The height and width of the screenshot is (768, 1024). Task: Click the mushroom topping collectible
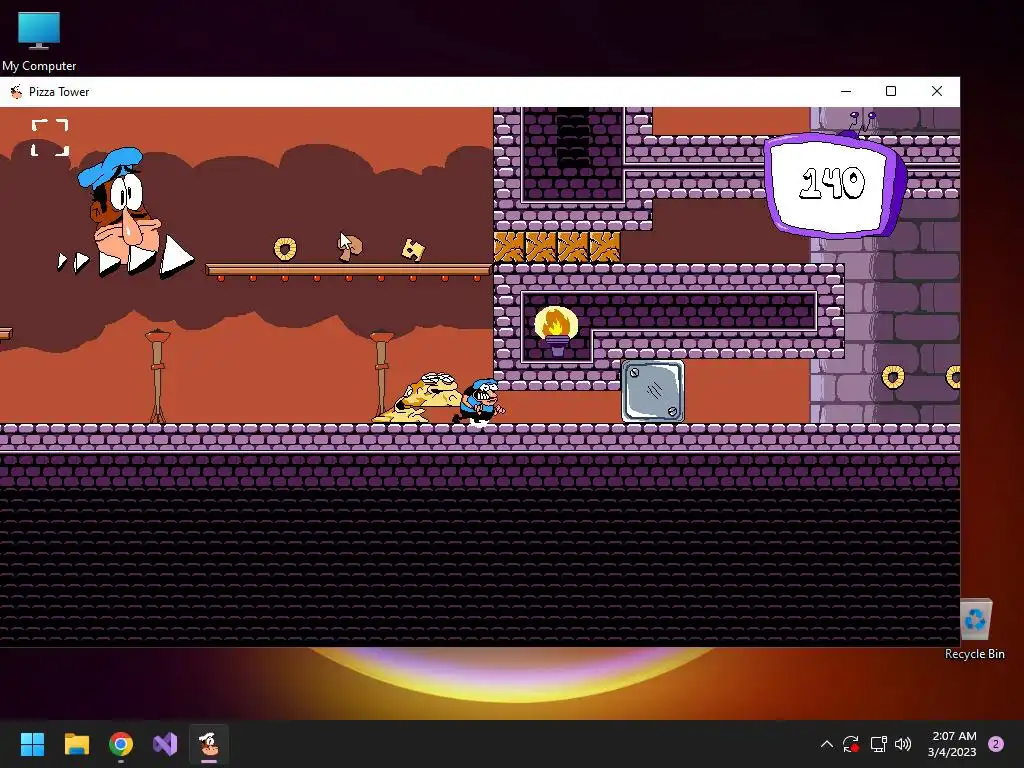(x=350, y=247)
